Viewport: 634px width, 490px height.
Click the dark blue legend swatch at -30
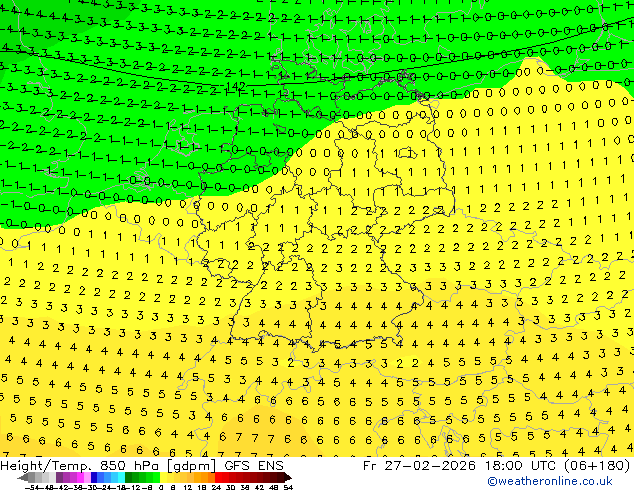[x=94, y=478]
